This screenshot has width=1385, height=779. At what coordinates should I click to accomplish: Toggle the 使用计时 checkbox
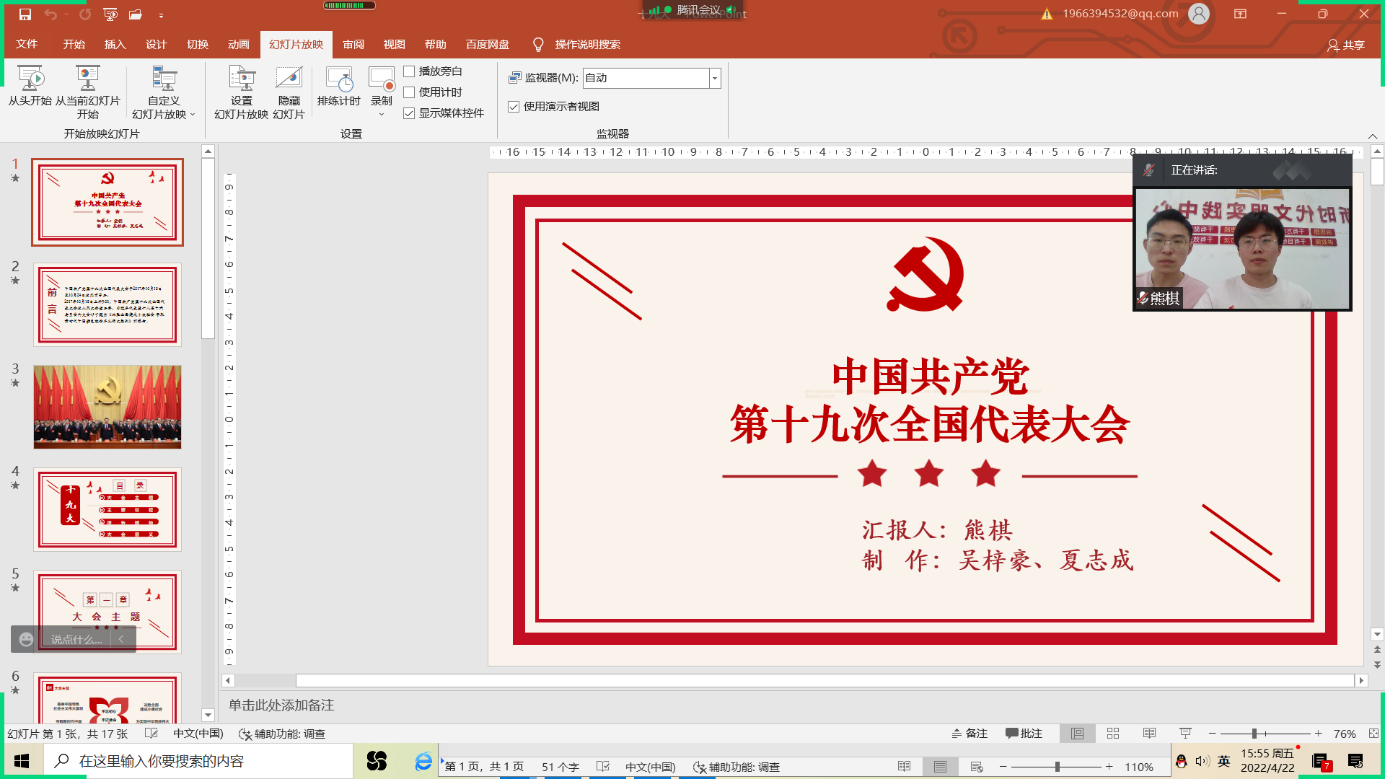click(x=409, y=92)
